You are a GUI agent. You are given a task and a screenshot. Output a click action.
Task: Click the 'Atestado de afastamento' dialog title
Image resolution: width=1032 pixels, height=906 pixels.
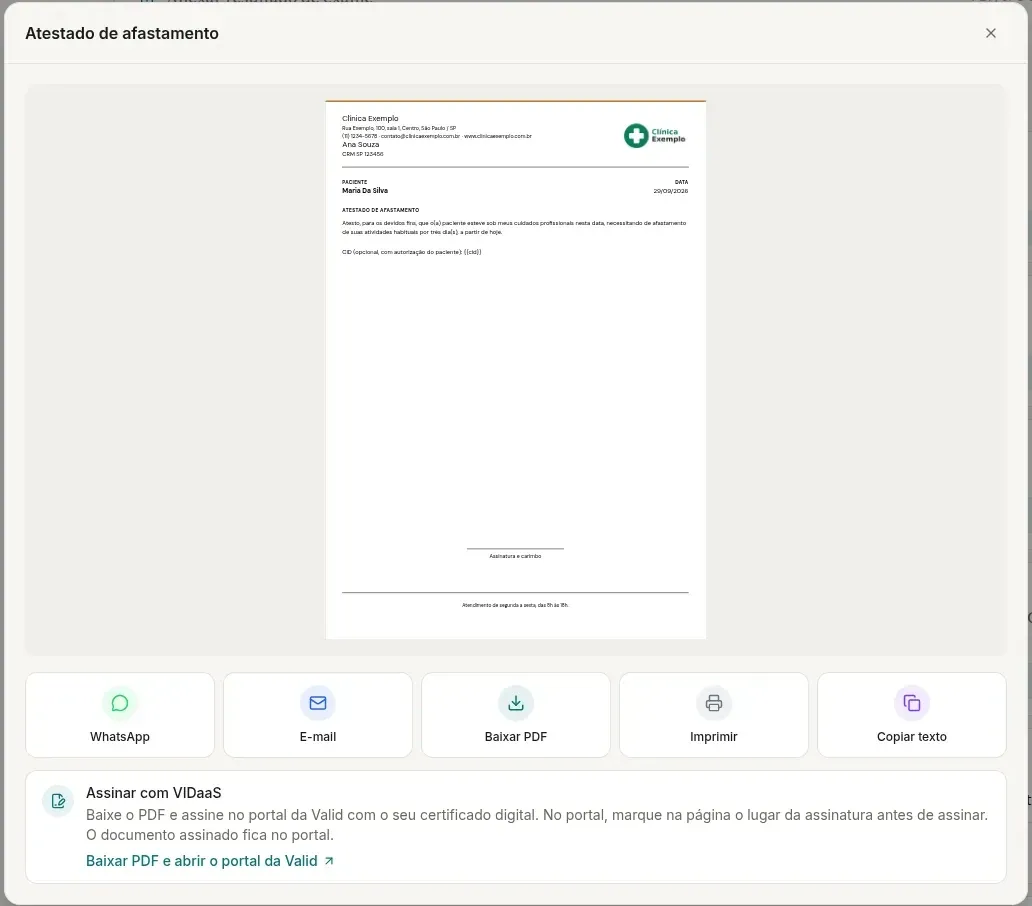point(122,33)
